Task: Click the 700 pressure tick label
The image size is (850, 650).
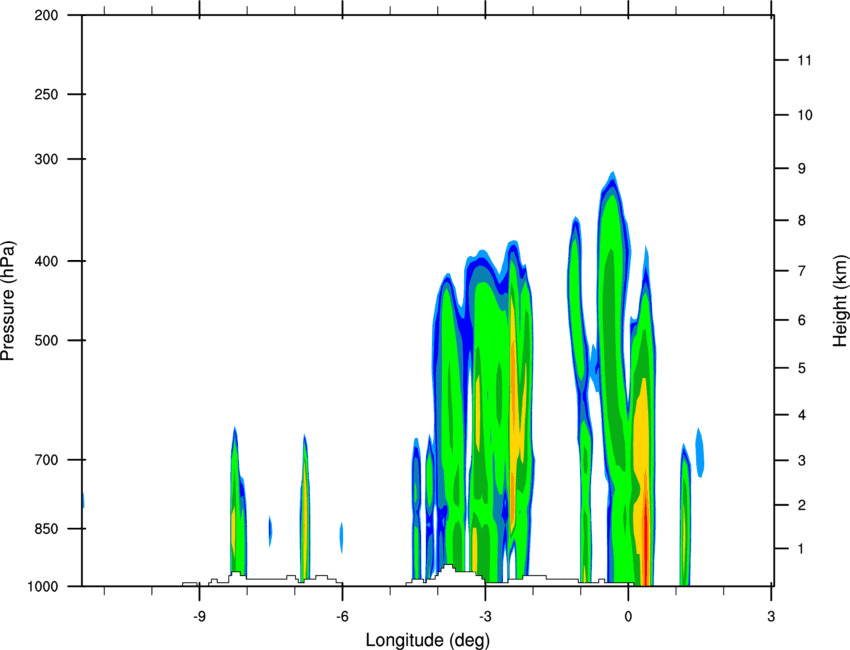Action: pyautogui.click(x=46, y=459)
